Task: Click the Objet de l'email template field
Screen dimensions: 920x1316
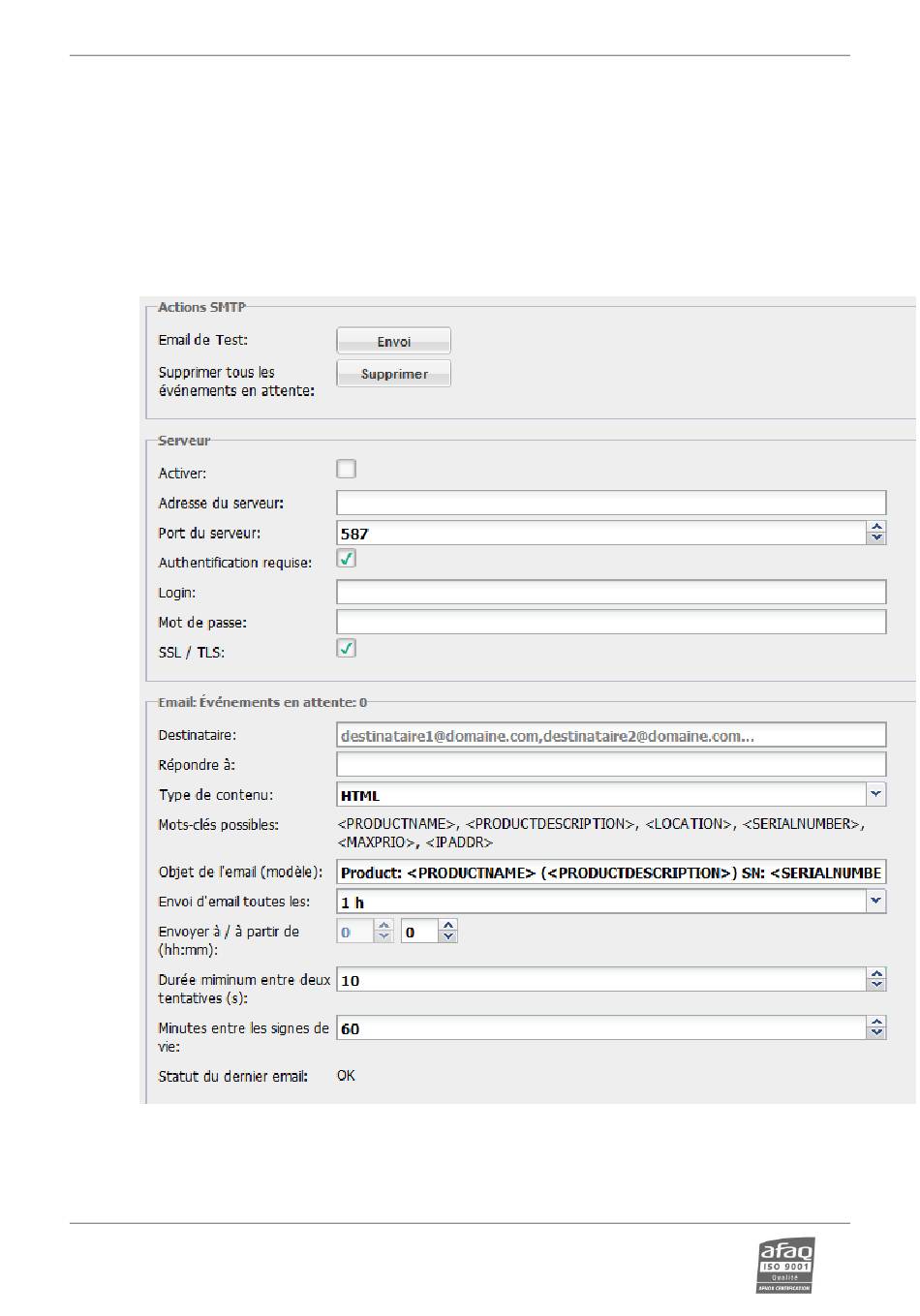Action: (611, 872)
